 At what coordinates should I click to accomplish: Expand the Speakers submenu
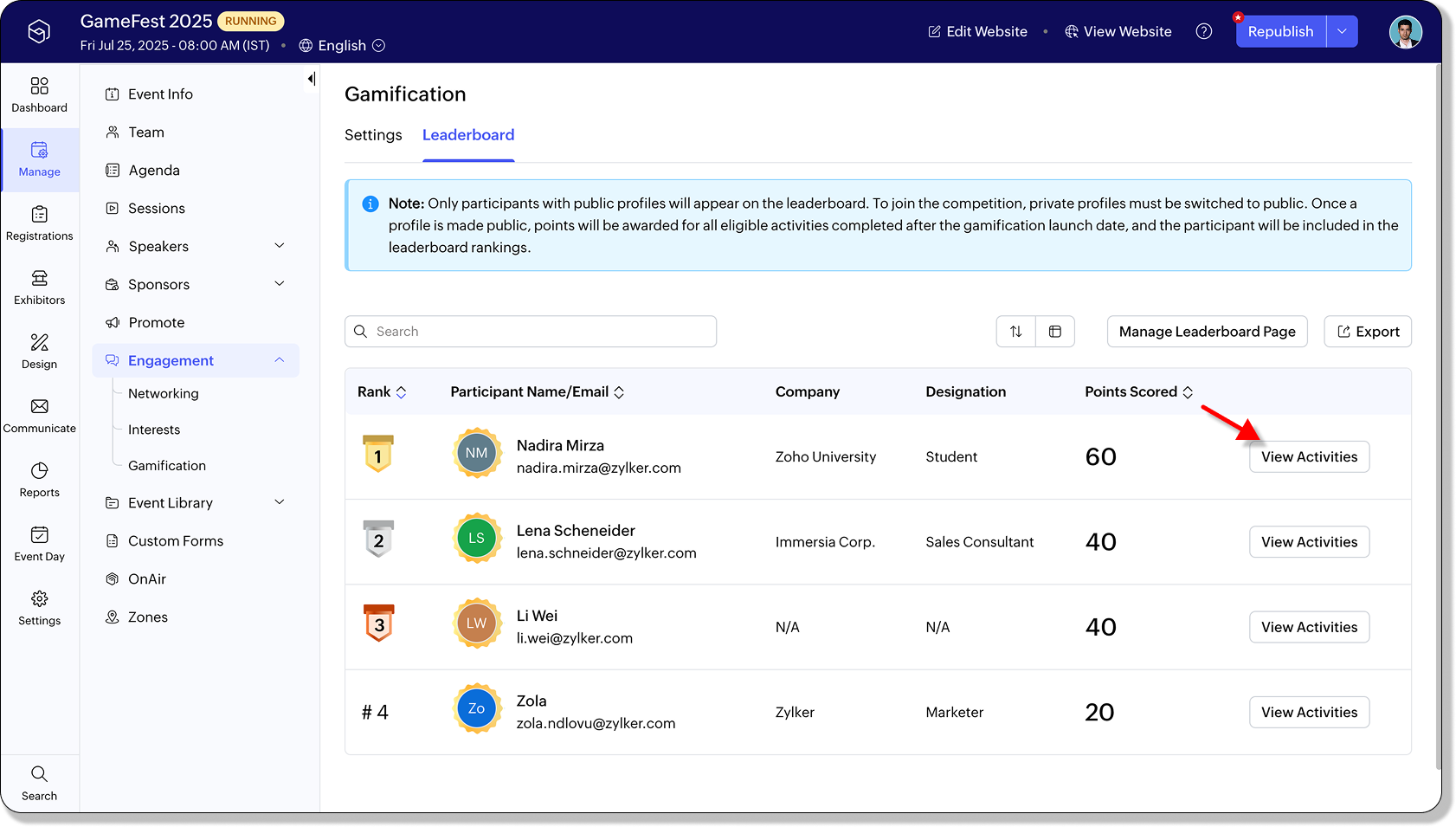pos(280,246)
